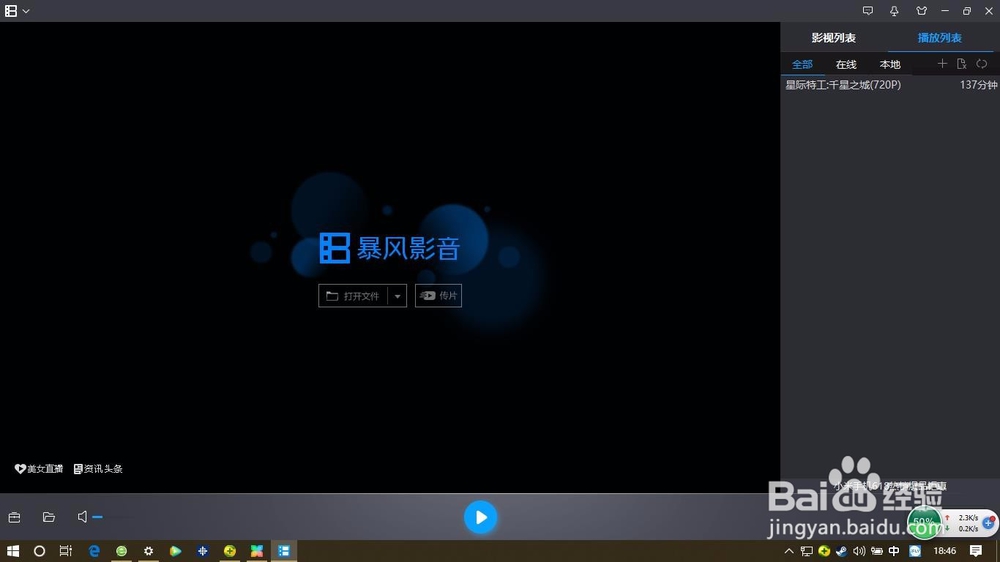The image size is (1000, 562).
Task: Toggle the 中 input method indicator
Action: coord(894,551)
